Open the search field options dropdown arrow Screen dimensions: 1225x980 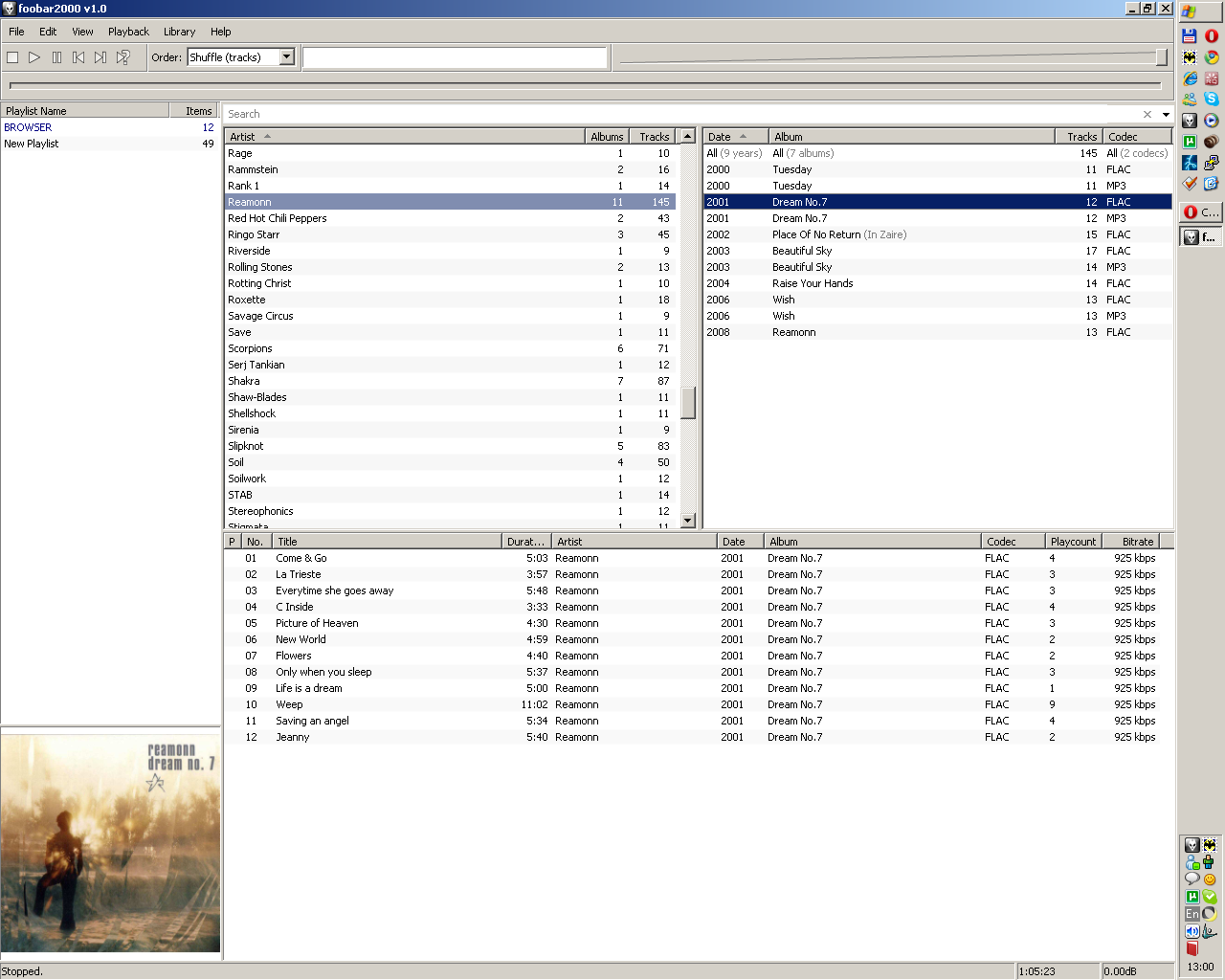[x=1166, y=114]
